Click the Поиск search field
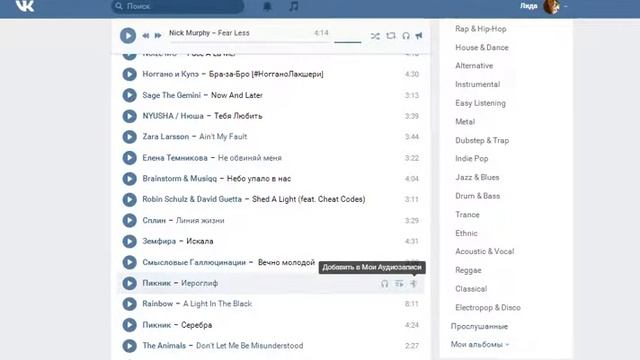 [x=178, y=6]
